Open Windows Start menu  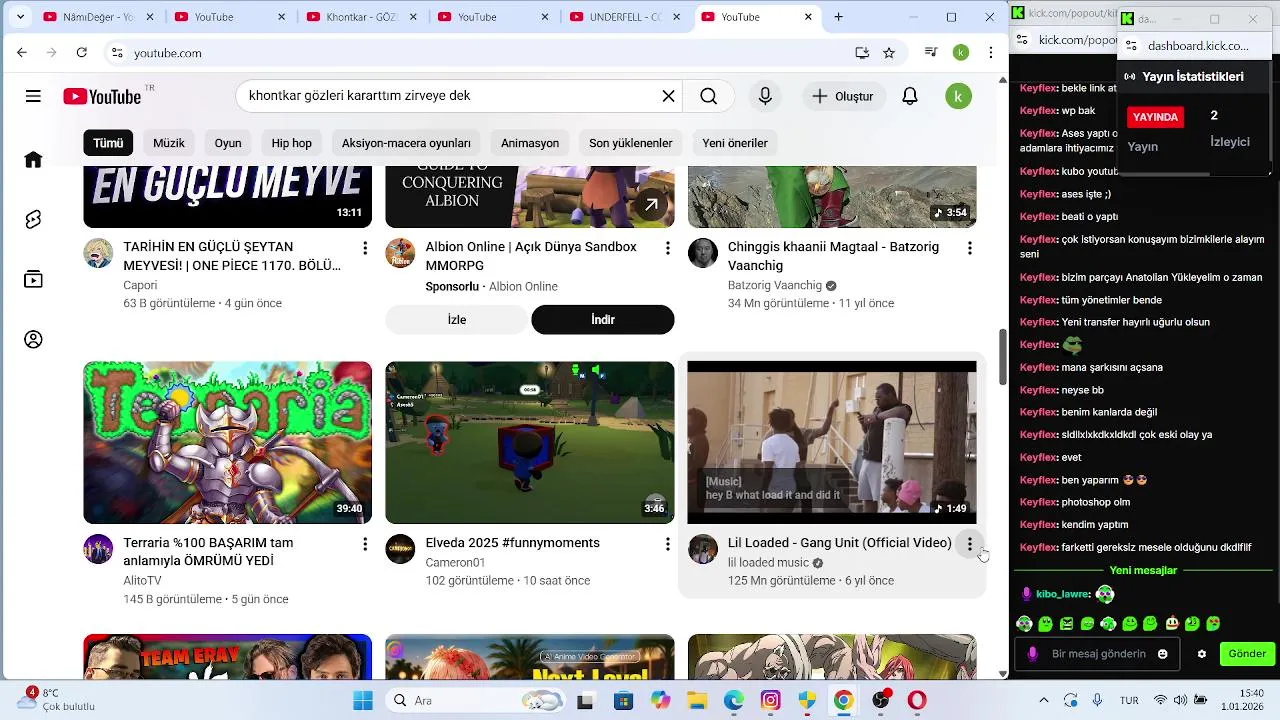tap(363, 700)
